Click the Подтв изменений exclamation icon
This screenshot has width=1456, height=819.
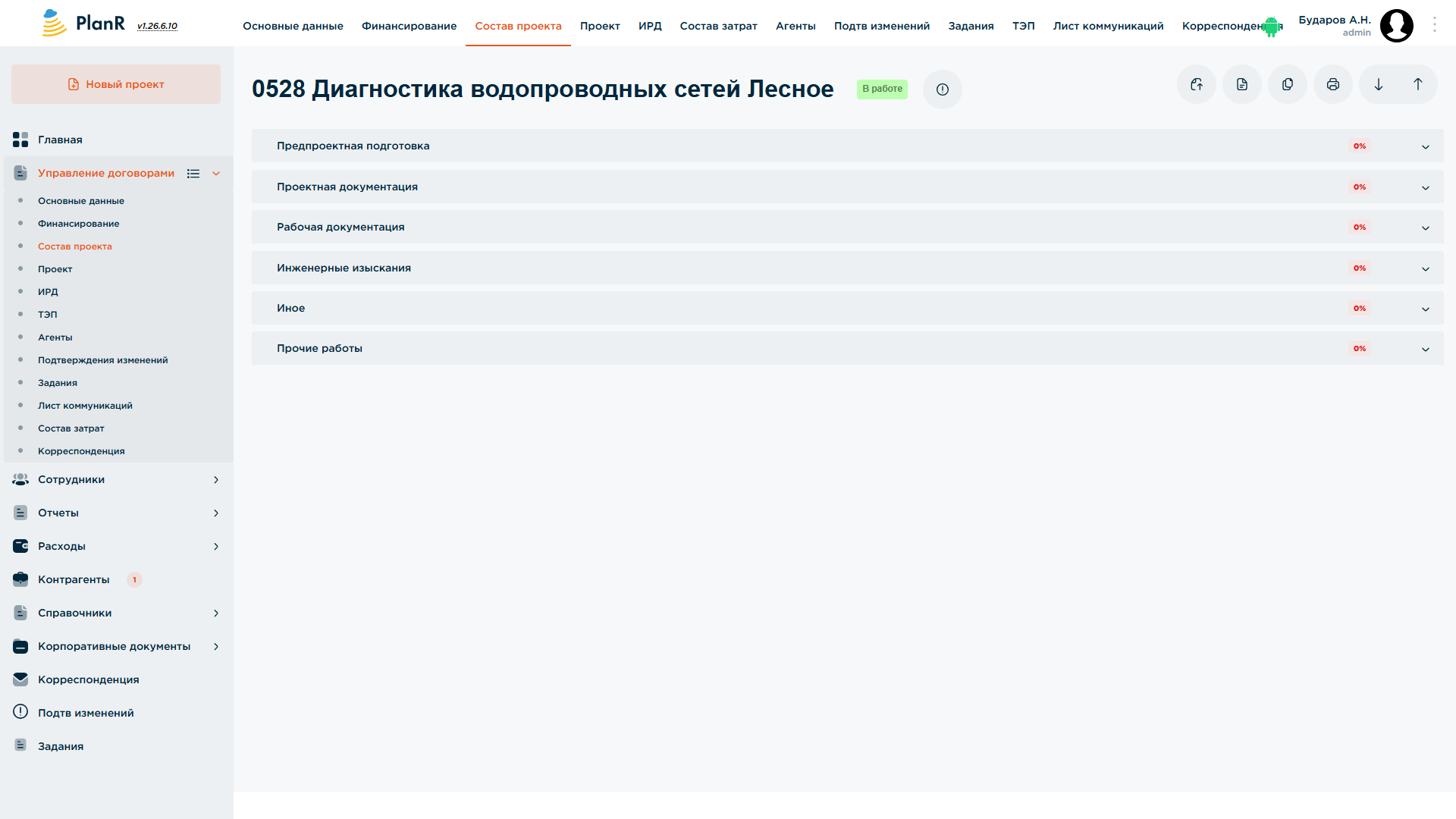20,712
